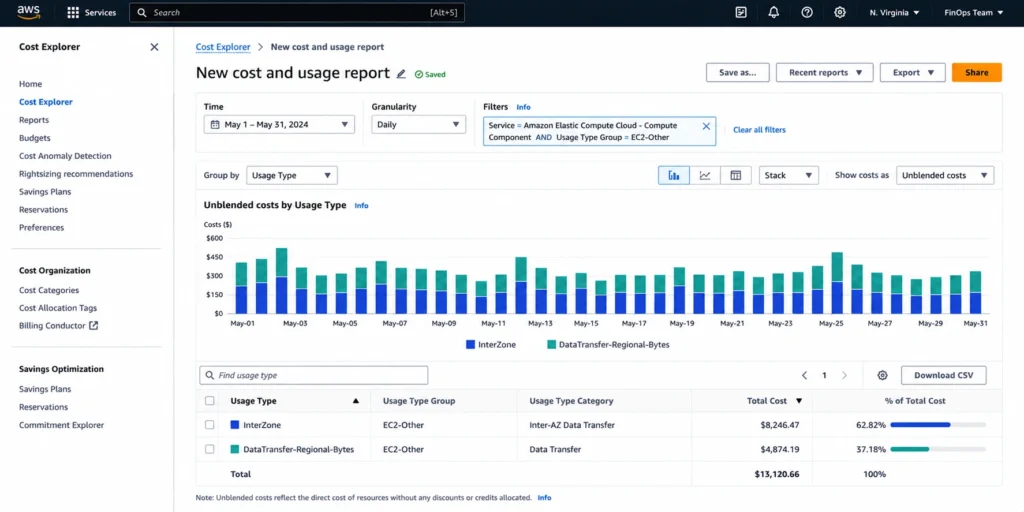The image size is (1024, 512).
Task: Select all rows checkbox in table header
Action: tap(209, 401)
